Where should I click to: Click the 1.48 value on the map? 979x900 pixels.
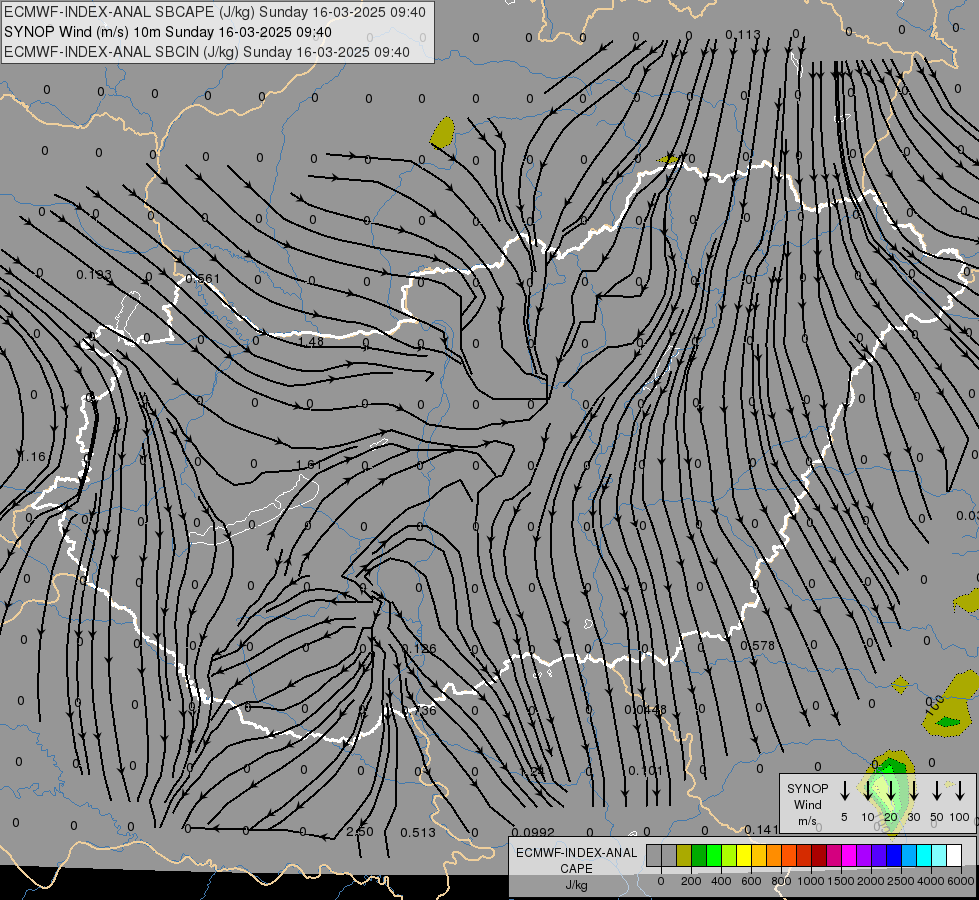pos(311,342)
